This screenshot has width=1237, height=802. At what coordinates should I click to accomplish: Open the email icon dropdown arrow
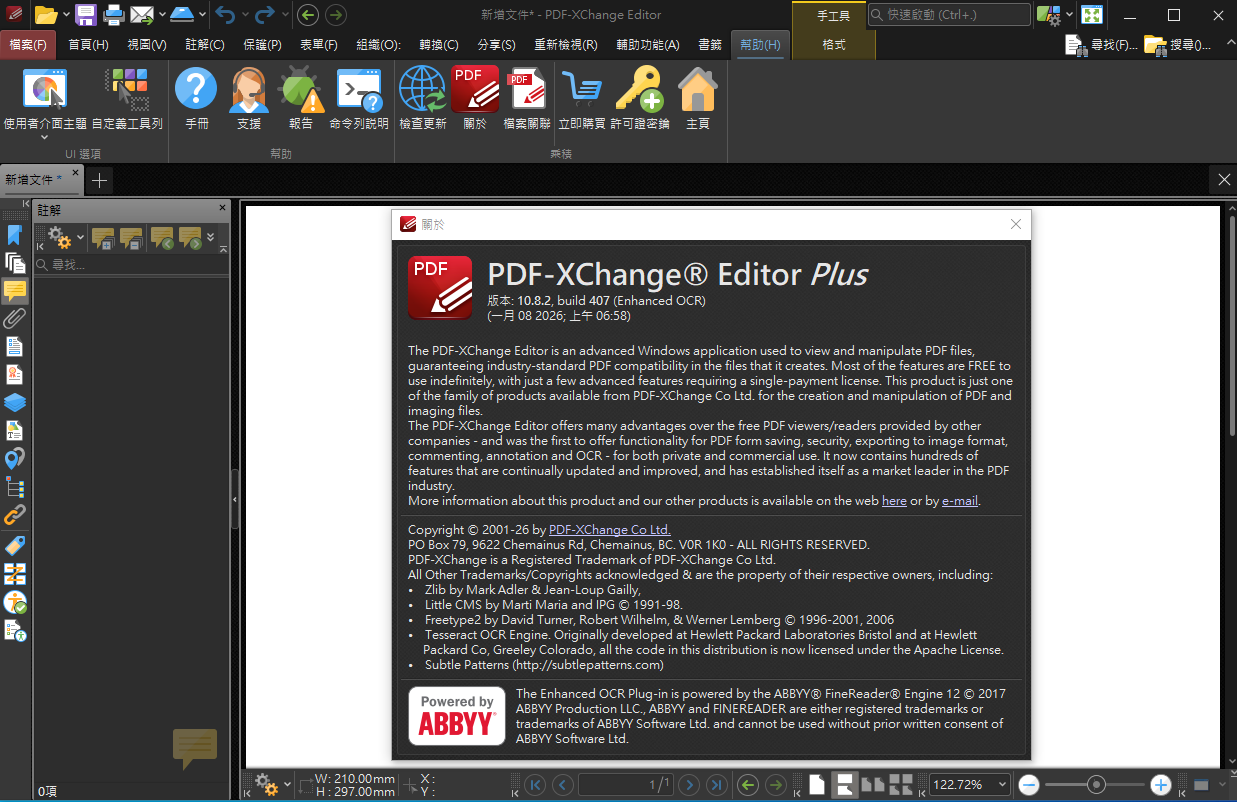click(160, 14)
